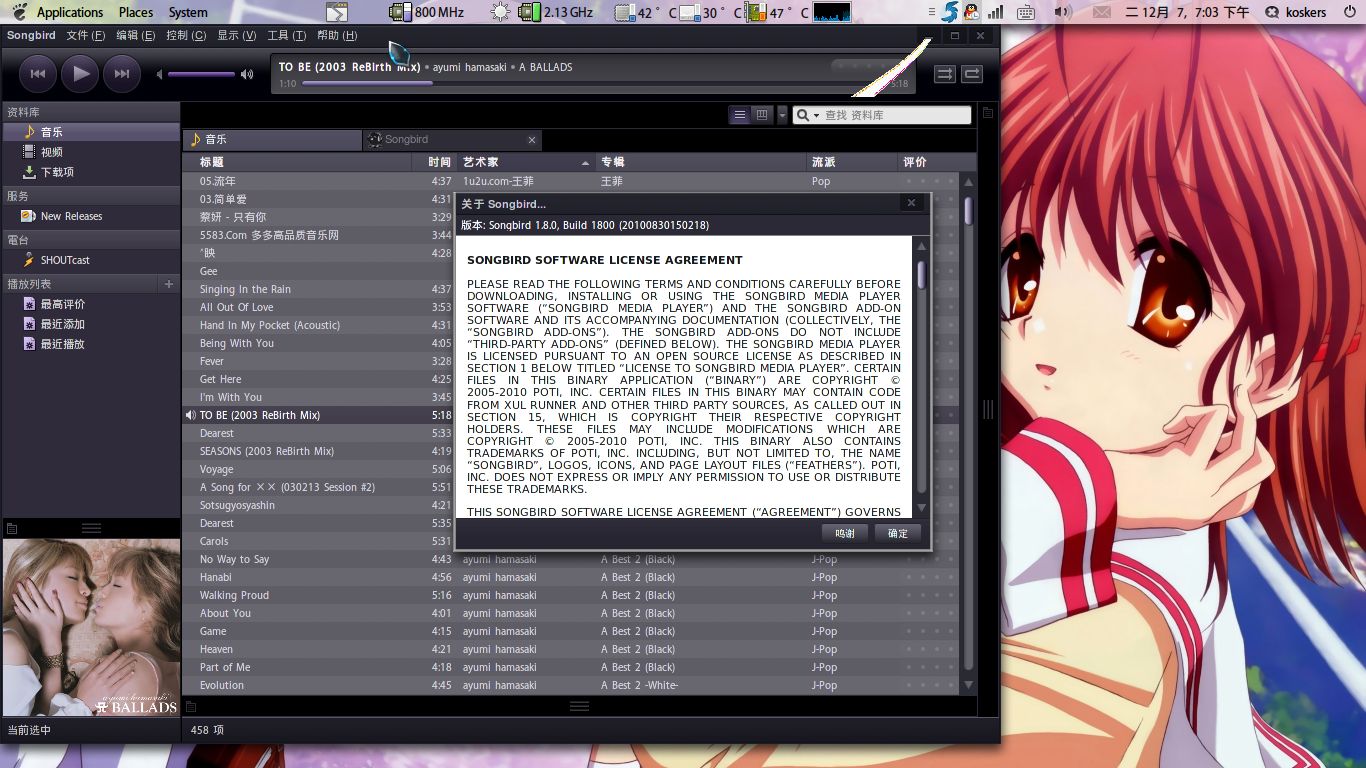Open the Applications menu in the top panel
The height and width of the screenshot is (768, 1366).
click(70, 12)
